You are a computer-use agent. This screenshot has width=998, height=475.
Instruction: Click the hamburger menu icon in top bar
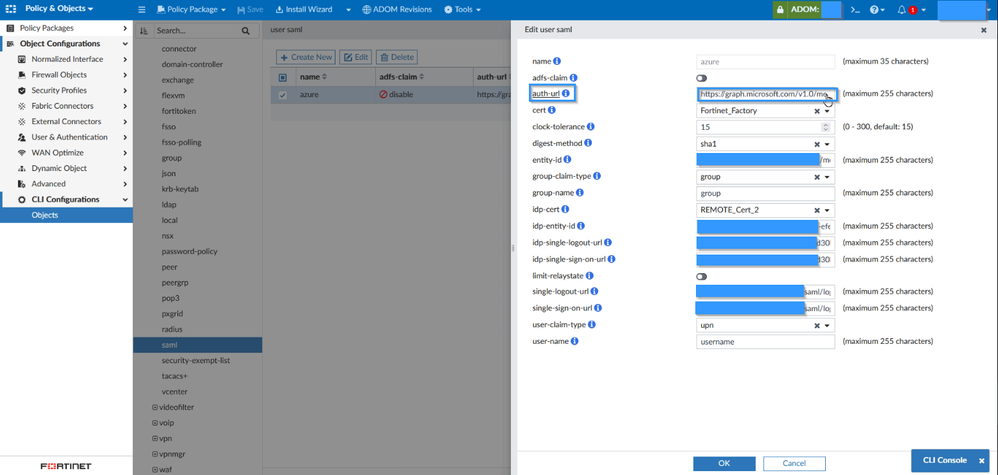point(142,10)
